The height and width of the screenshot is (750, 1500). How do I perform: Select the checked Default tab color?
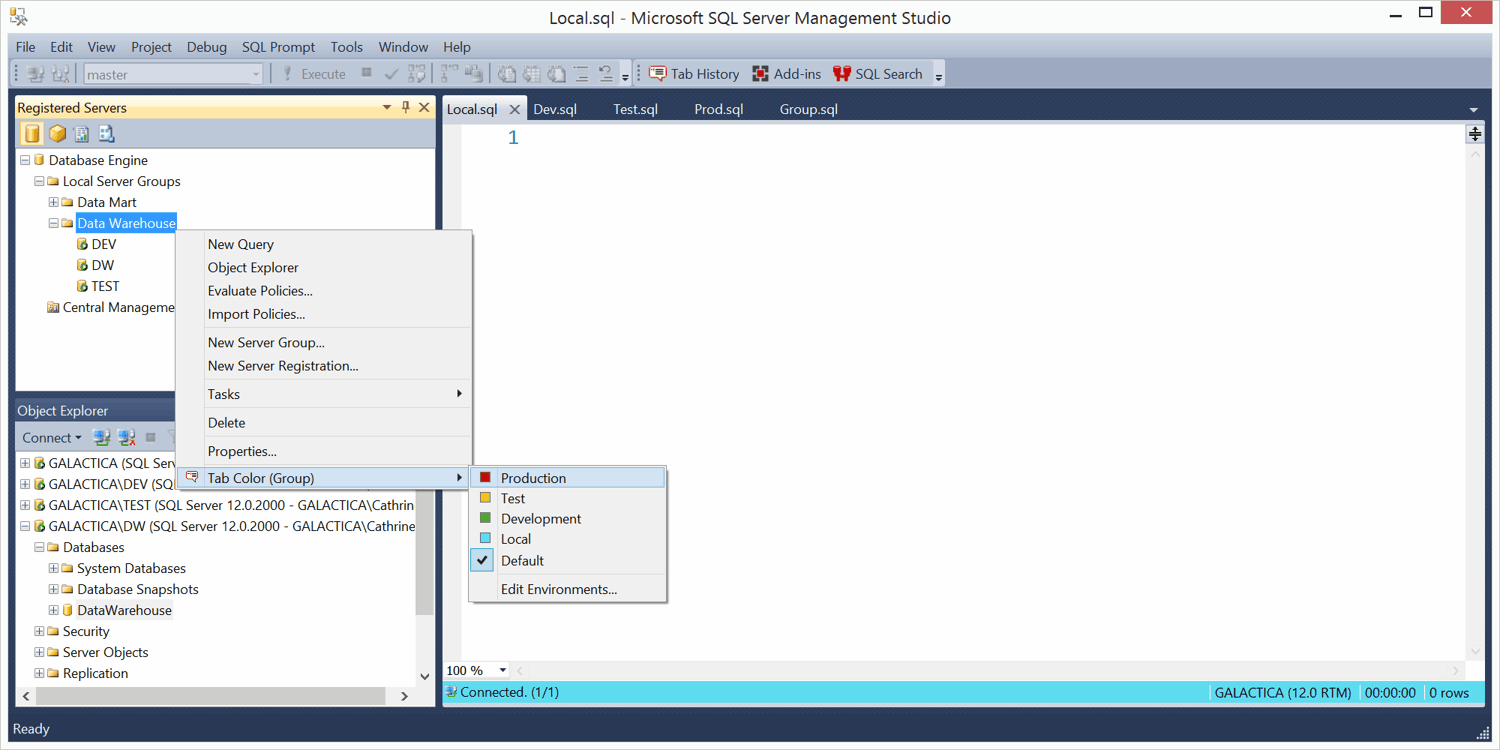[x=522, y=561]
